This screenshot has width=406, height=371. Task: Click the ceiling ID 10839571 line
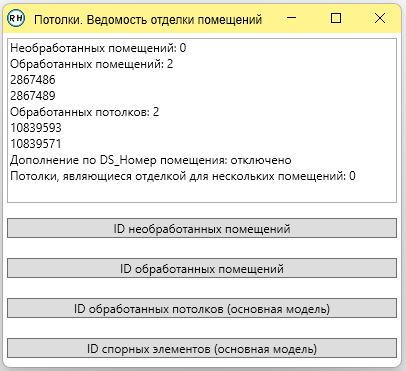tap(36, 144)
